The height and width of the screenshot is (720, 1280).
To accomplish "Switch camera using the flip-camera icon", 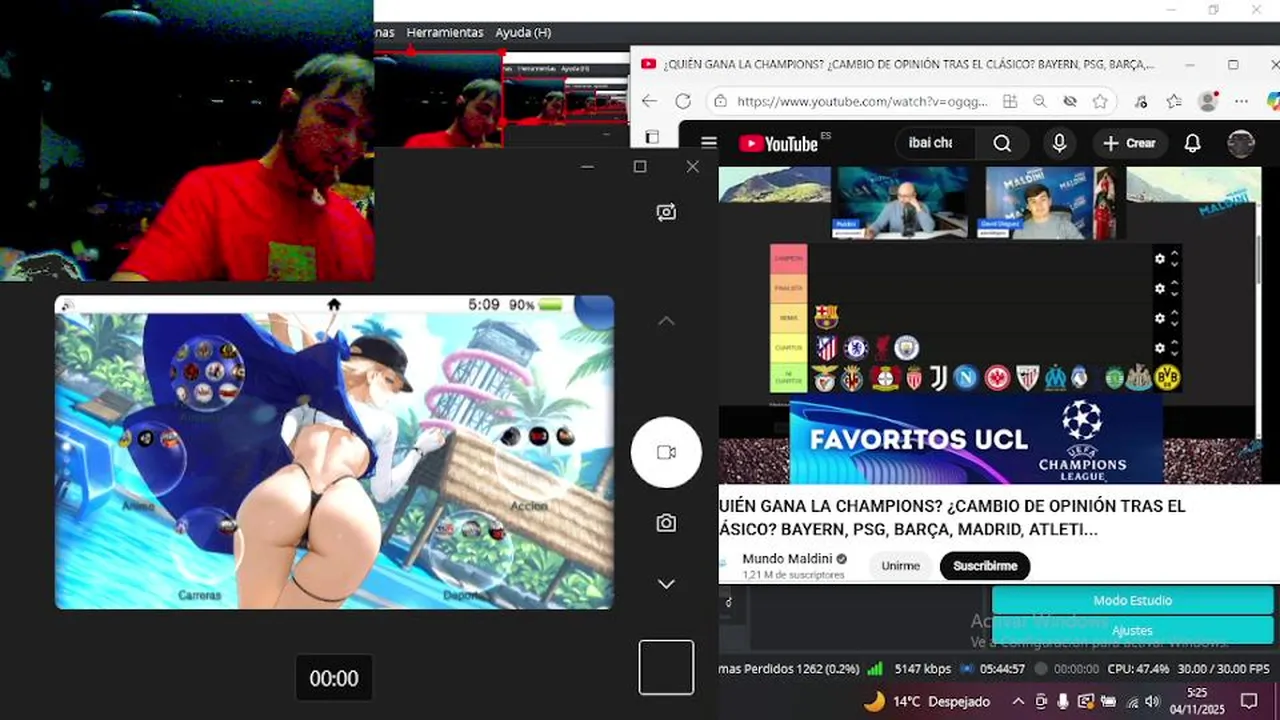I will 666,212.
